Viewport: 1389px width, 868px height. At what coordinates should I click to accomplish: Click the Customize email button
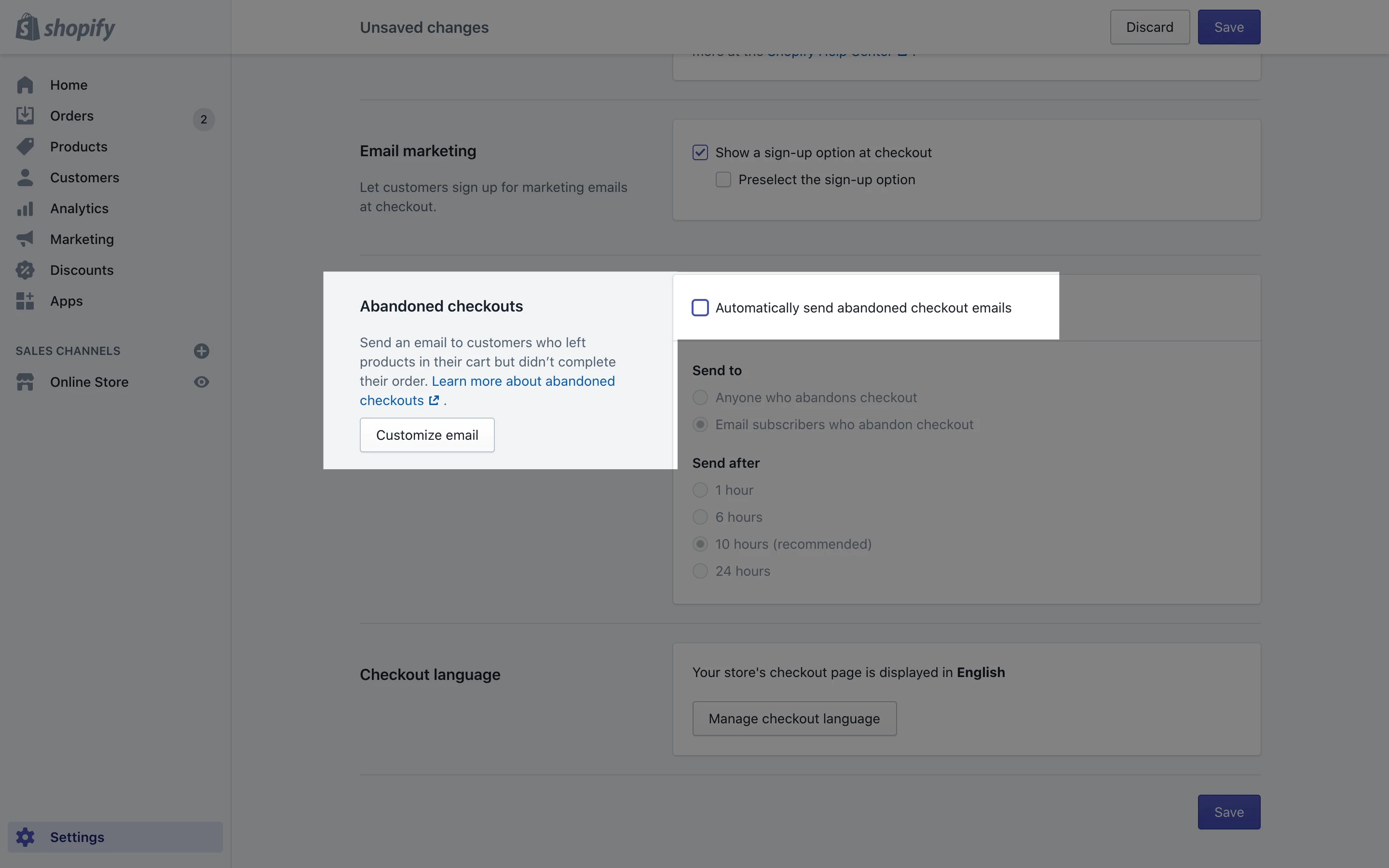click(x=427, y=435)
